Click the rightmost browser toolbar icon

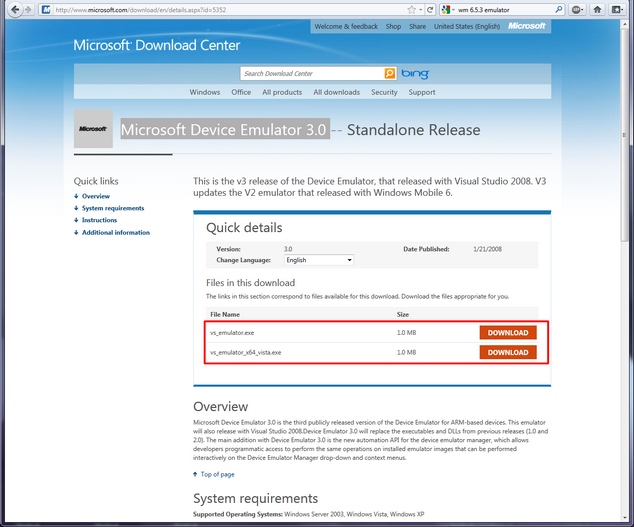(617, 10)
